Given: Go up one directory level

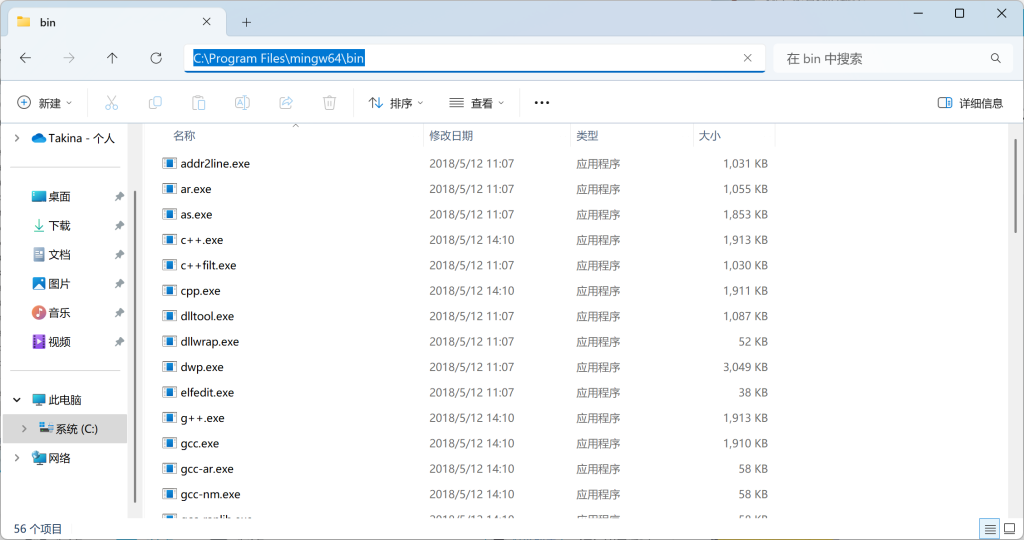Looking at the screenshot, I should point(112,59).
